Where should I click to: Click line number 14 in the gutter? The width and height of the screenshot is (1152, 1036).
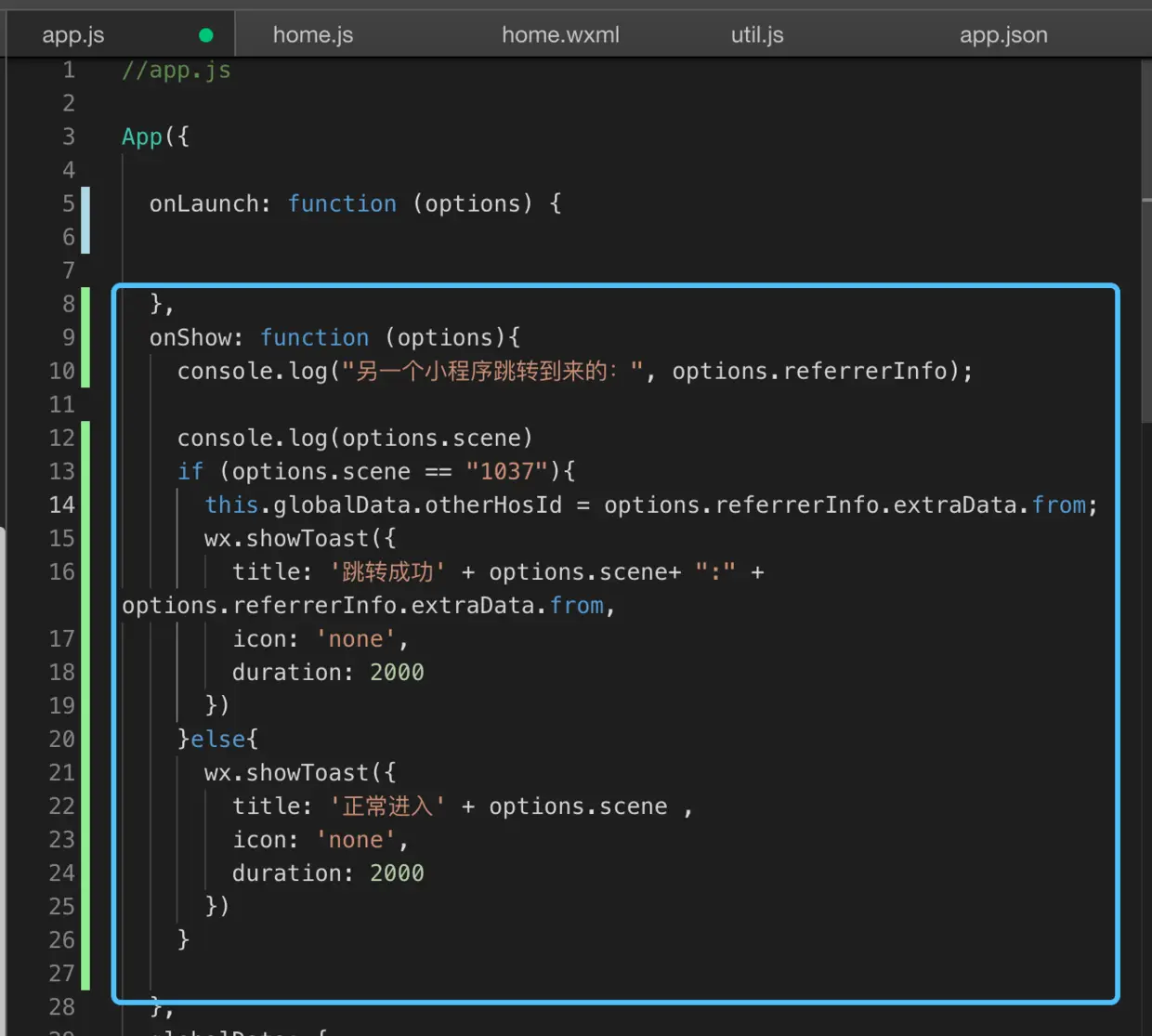[x=61, y=505]
